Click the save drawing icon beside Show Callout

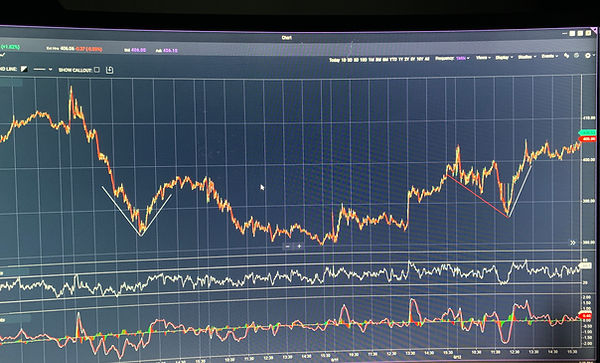109,70
